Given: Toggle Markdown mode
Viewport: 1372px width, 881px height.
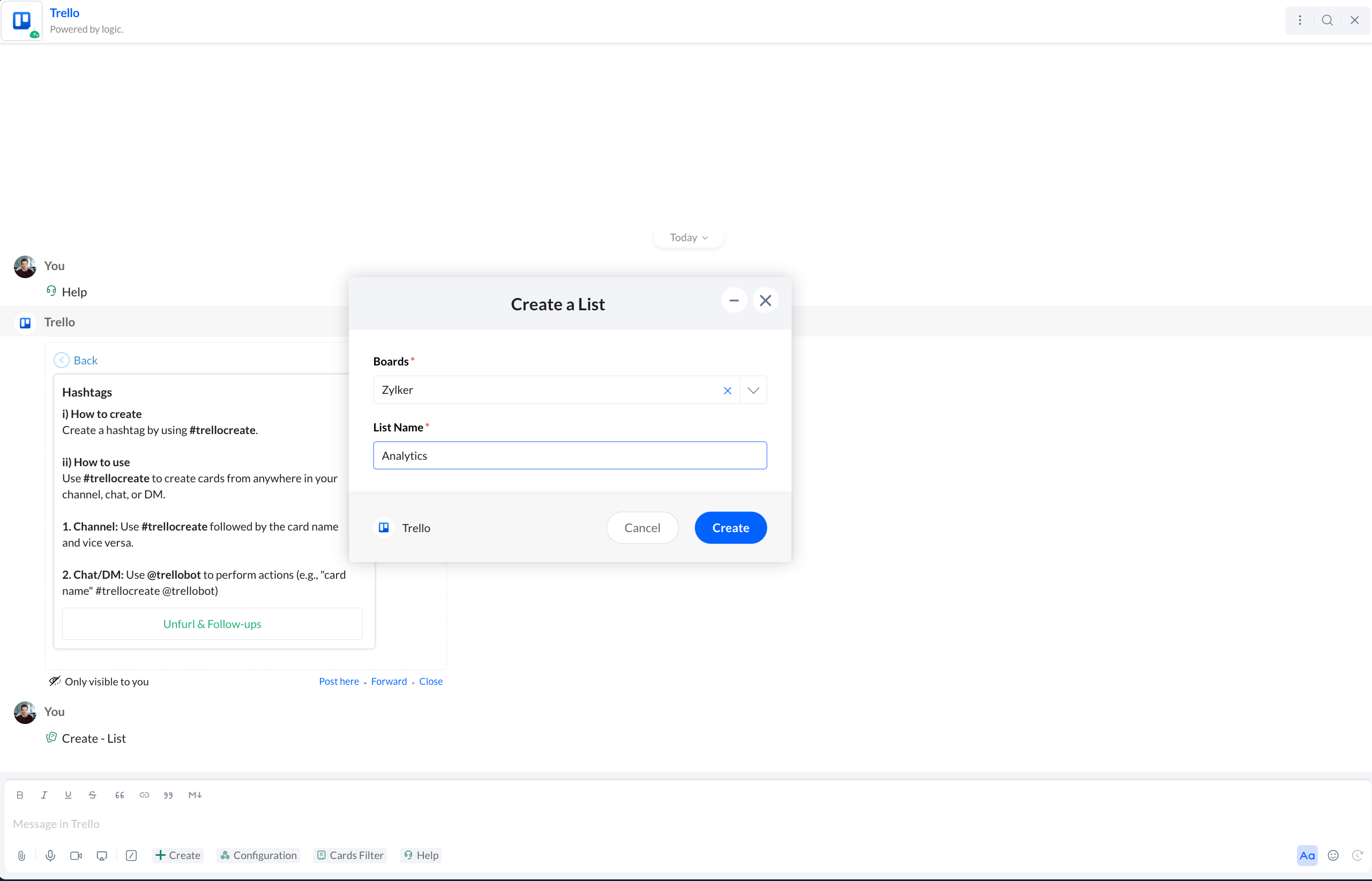Looking at the screenshot, I should click(195, 795).
